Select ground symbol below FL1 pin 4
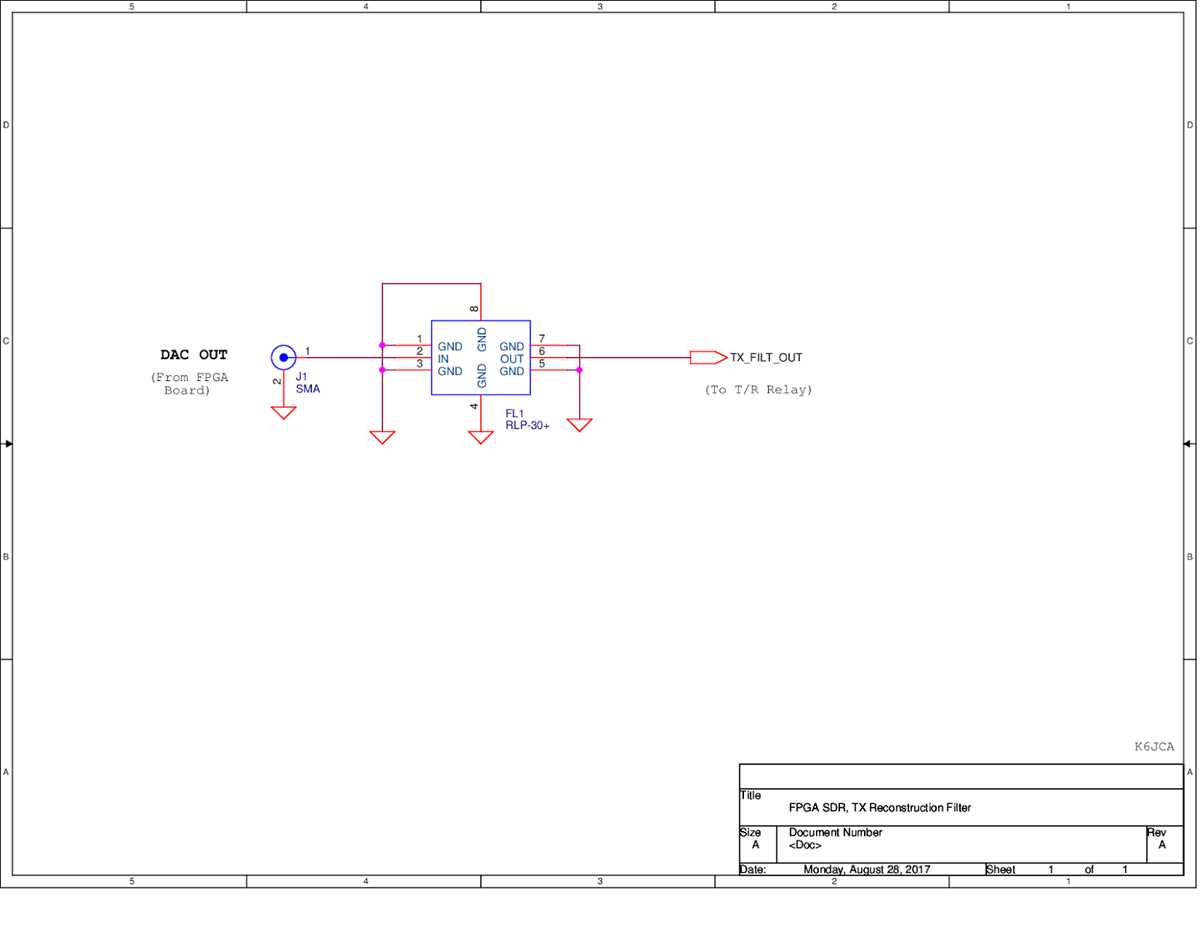Image resolution: width=1200 pixels, height=927 pixels. coord(481,437)
